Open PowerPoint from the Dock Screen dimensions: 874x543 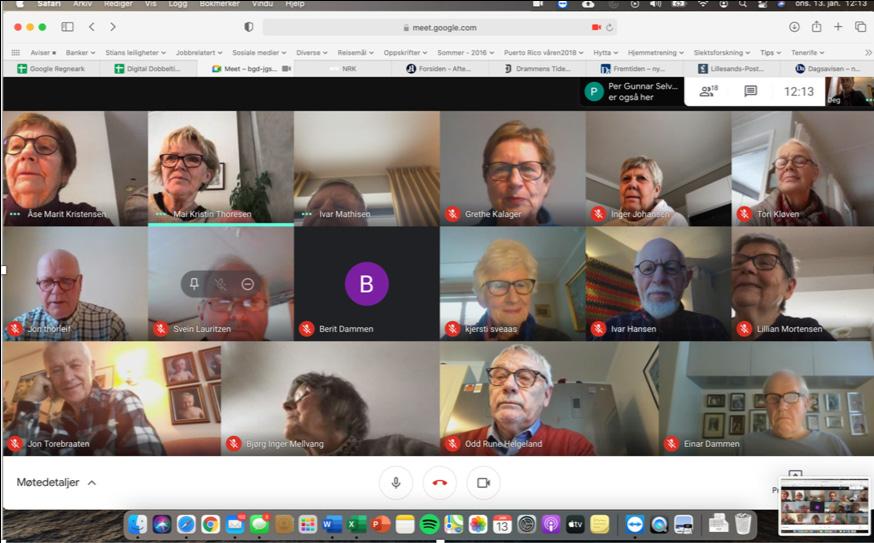[380, 524]
